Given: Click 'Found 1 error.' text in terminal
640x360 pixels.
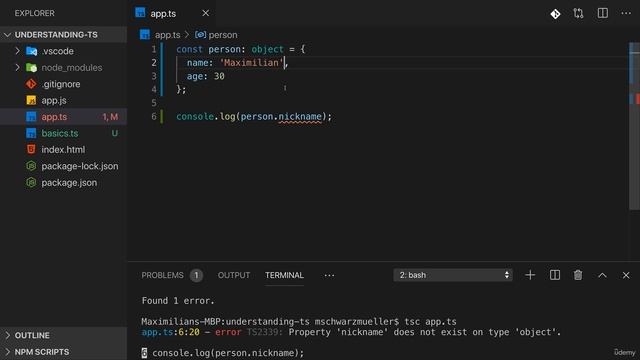Looking at the screenshot, I should point(178,301).
